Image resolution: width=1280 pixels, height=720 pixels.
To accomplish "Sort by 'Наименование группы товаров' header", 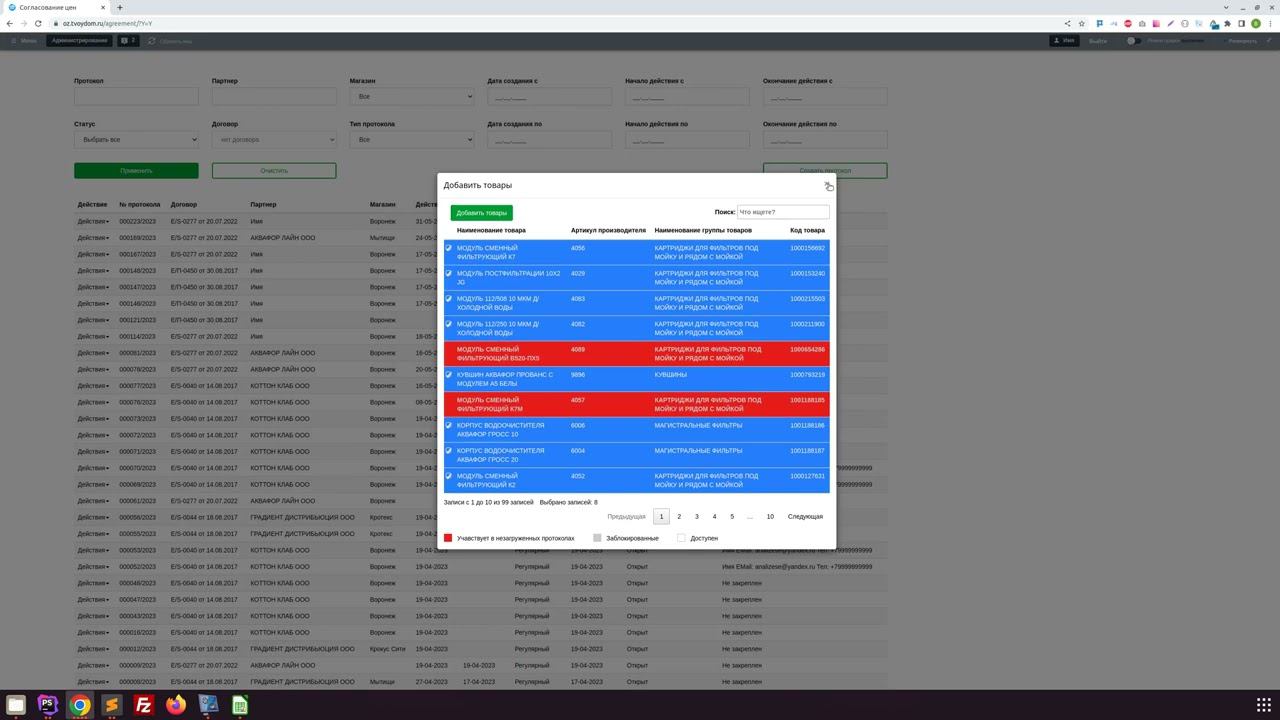I will tap(703, 230).
